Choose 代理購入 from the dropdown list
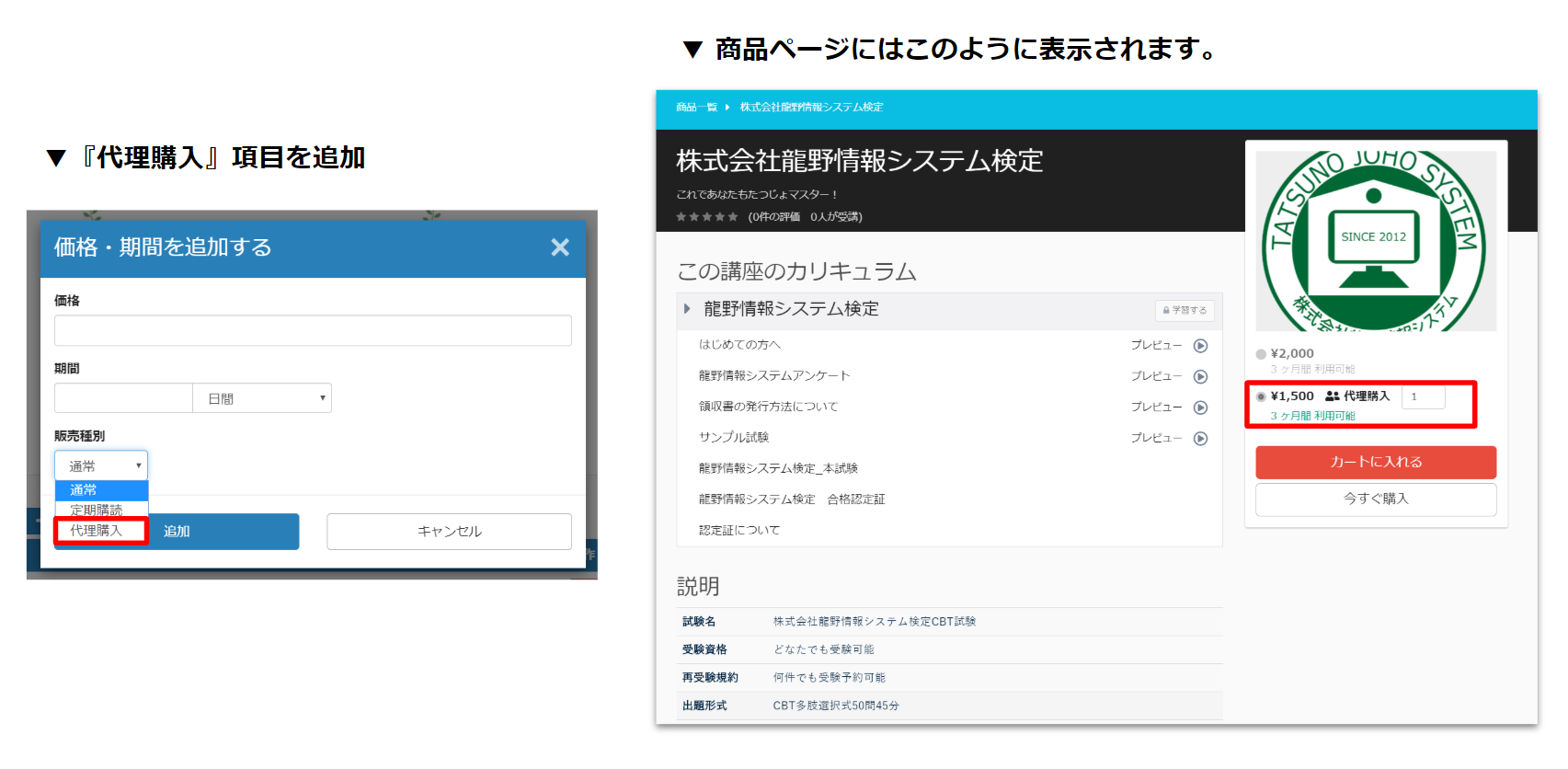Image resolution: width=1568 pixels, height=769 pixels. pyautogui.click(x=97, y=531)
